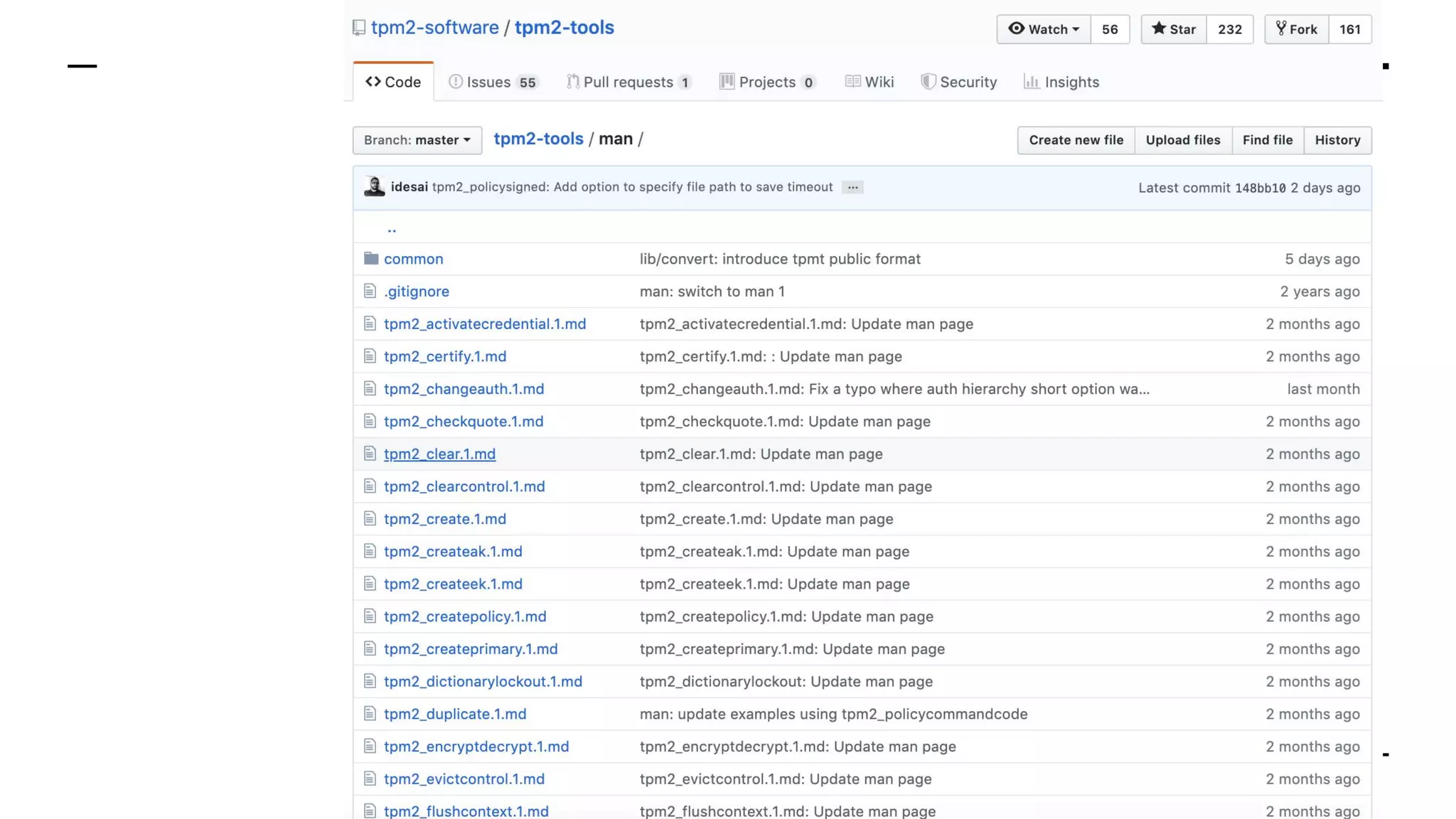Open the Watch dropdown menu
The width and height of the screenshot is (1456, 819).
[1043, 29]
